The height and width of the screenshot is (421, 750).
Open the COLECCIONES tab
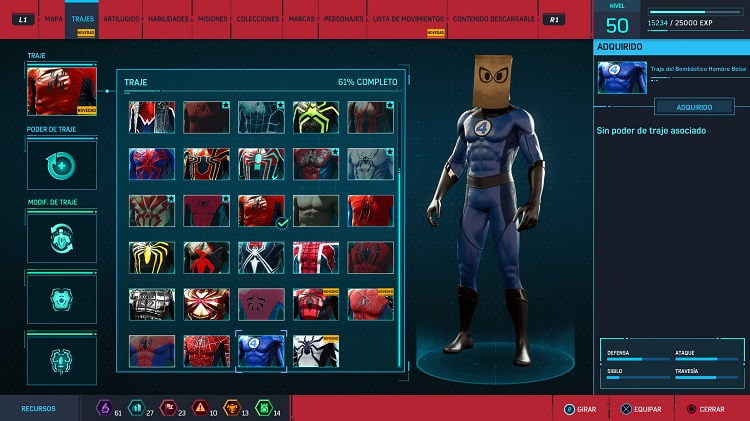(x=257, y=19)
